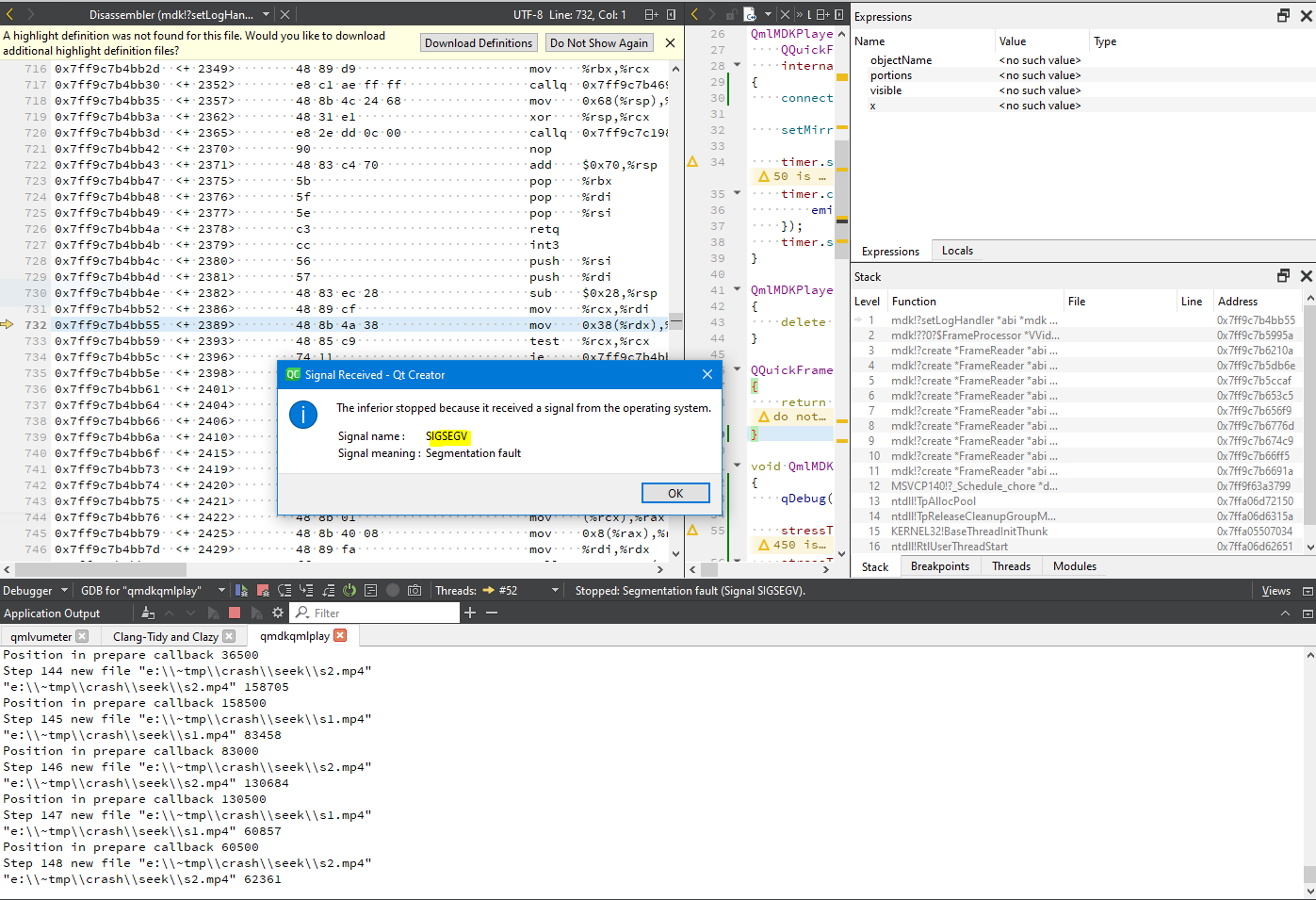Viewport: 1316px width, 900px height.
Task: Close the Clang-Tidy and Clazy tab
Action: coord(229,636)
